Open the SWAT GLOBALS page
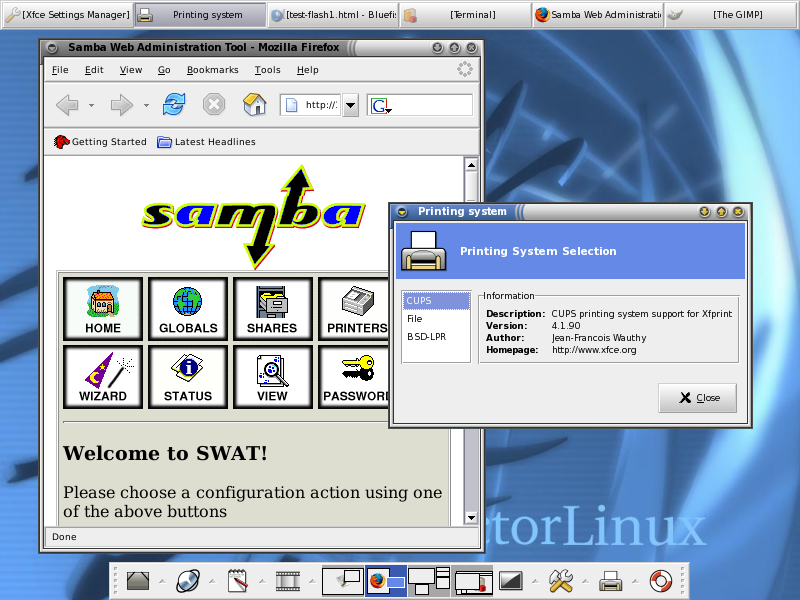Viewport: 800px width, 600px height. pyautogui.click(x=188, y=309)
